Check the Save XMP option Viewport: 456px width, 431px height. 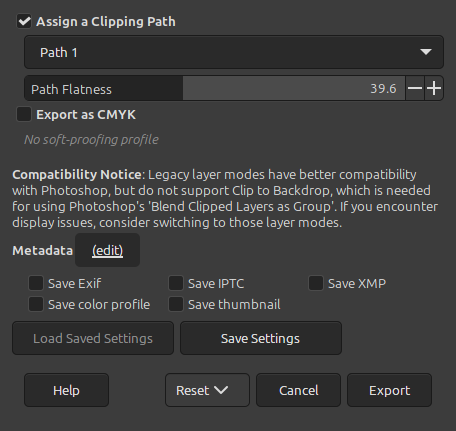point(316,283)
